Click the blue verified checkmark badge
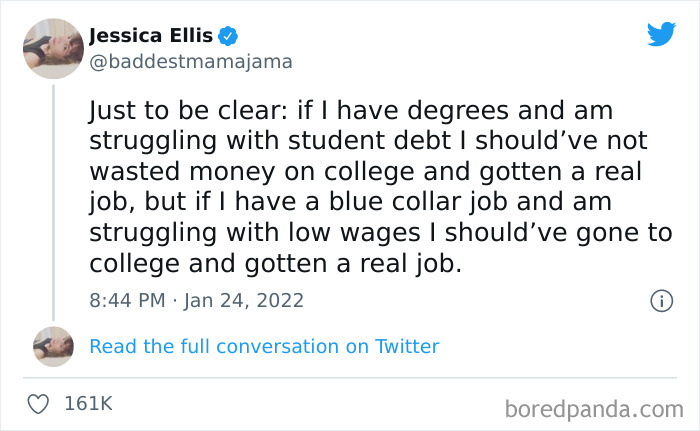This screenshot has width=700, height=431. coord(229,37)
